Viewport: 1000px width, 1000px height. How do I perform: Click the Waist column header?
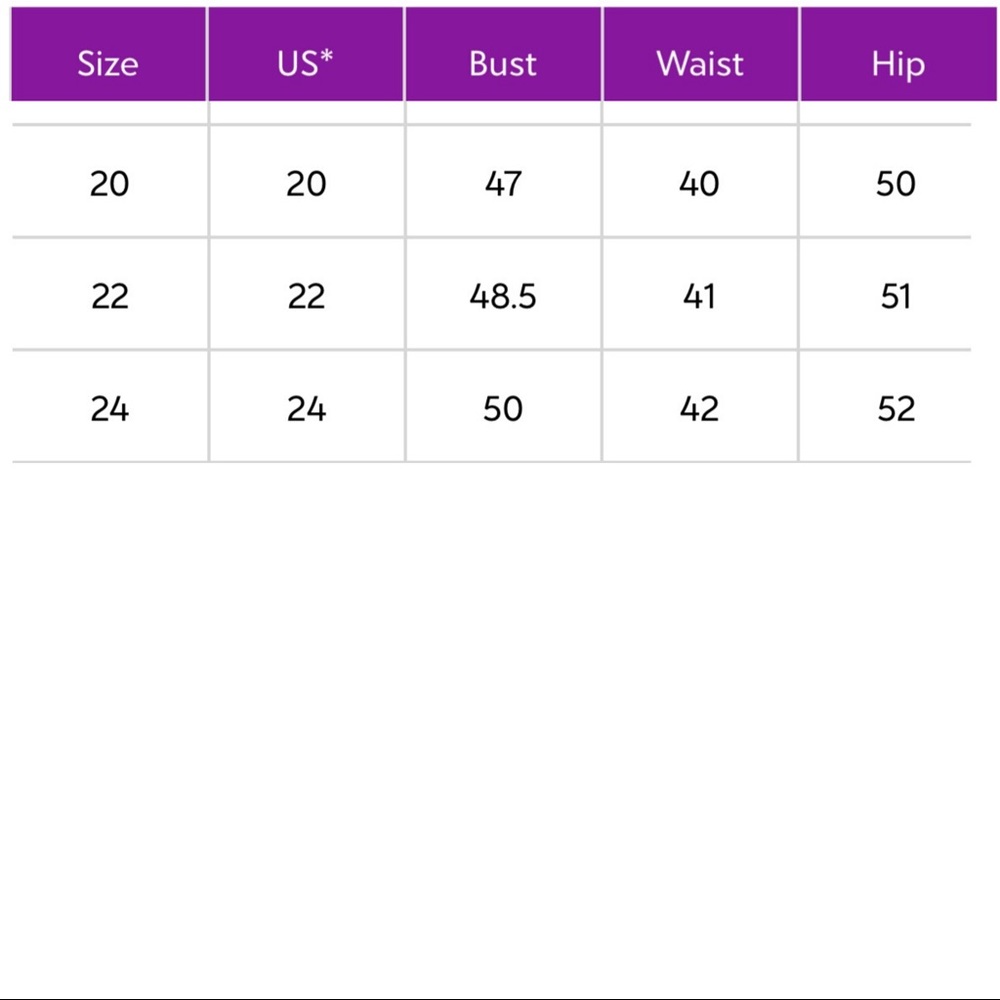pos(700,64)
